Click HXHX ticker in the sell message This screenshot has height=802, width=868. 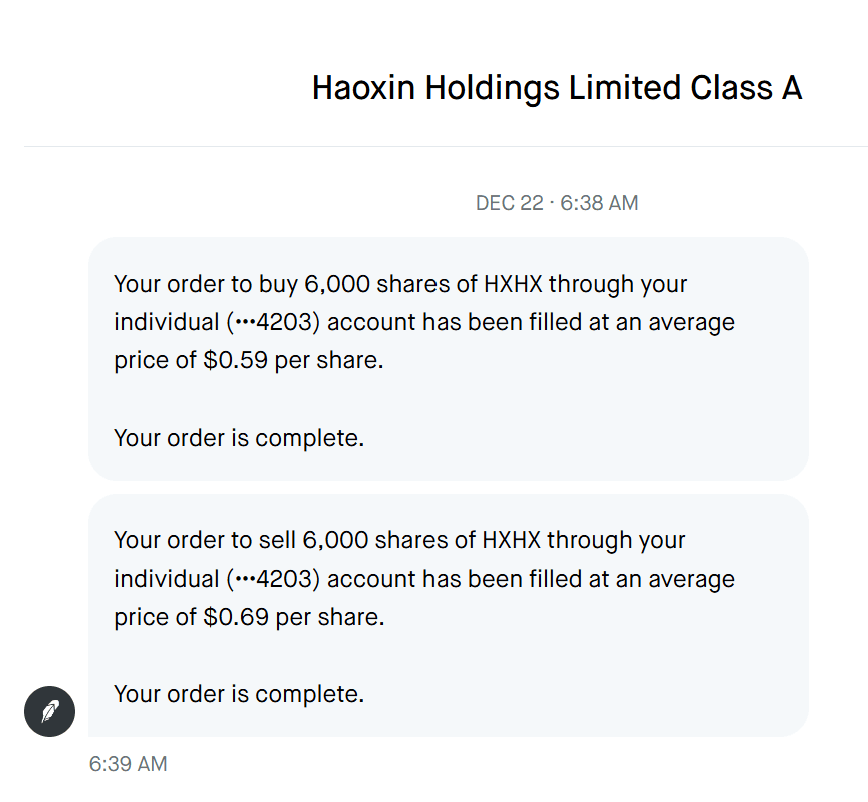pos(512,540)
